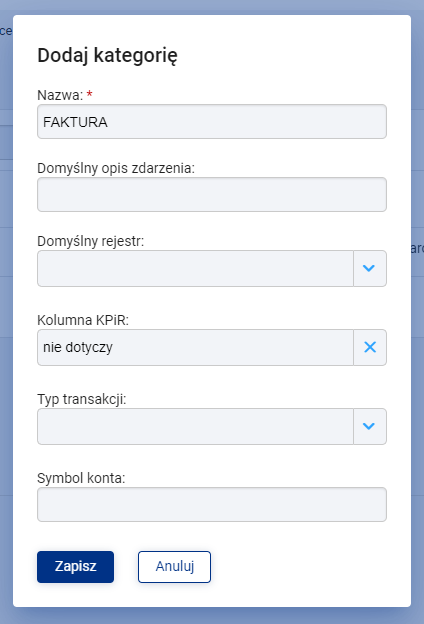Click the Domyślny opis zdarzenia label

coord(116,168)
